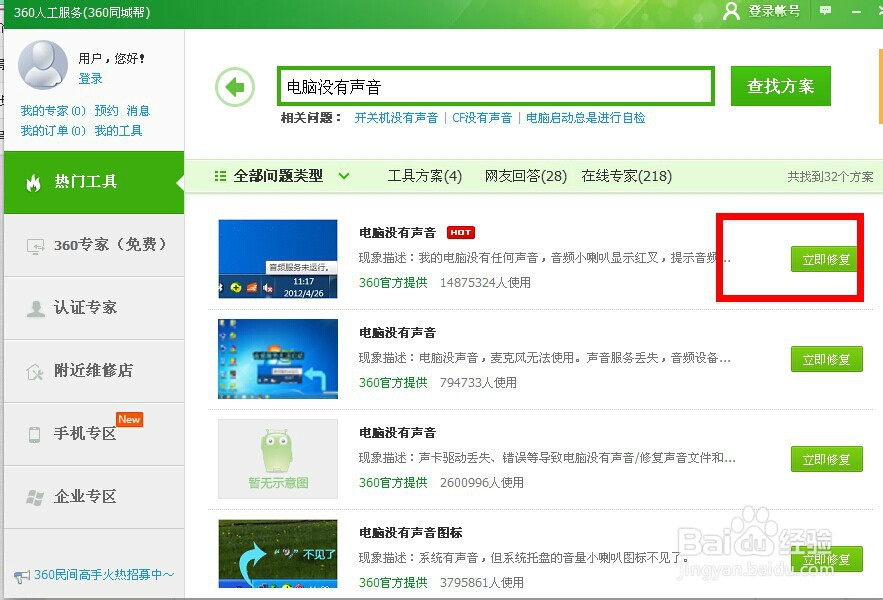Switch to 网友回答(28) tab
Screen dimensions: 883x600
point(525,176)
